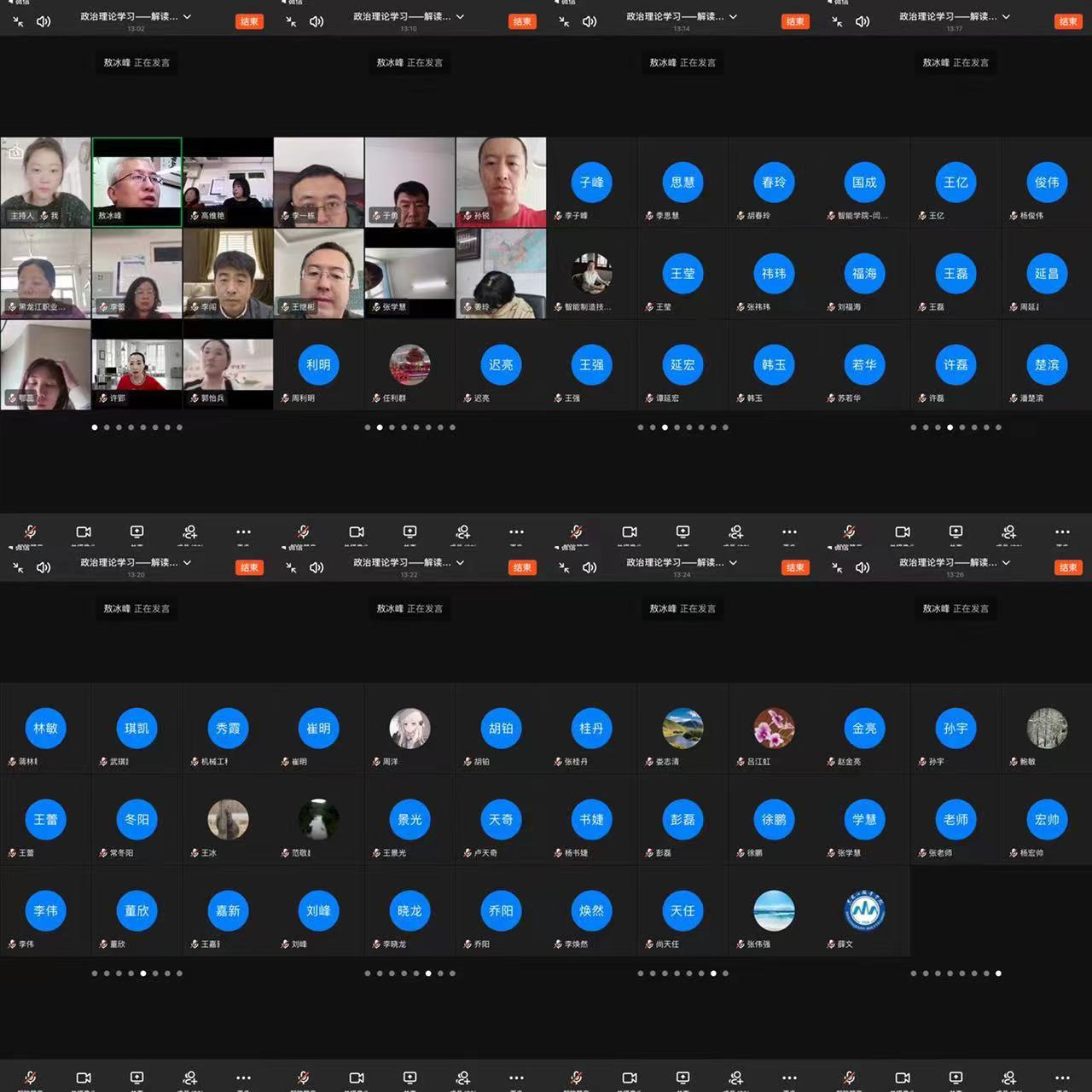Open share screen in the 13:02 panel toolbar

tap(136, 531)
